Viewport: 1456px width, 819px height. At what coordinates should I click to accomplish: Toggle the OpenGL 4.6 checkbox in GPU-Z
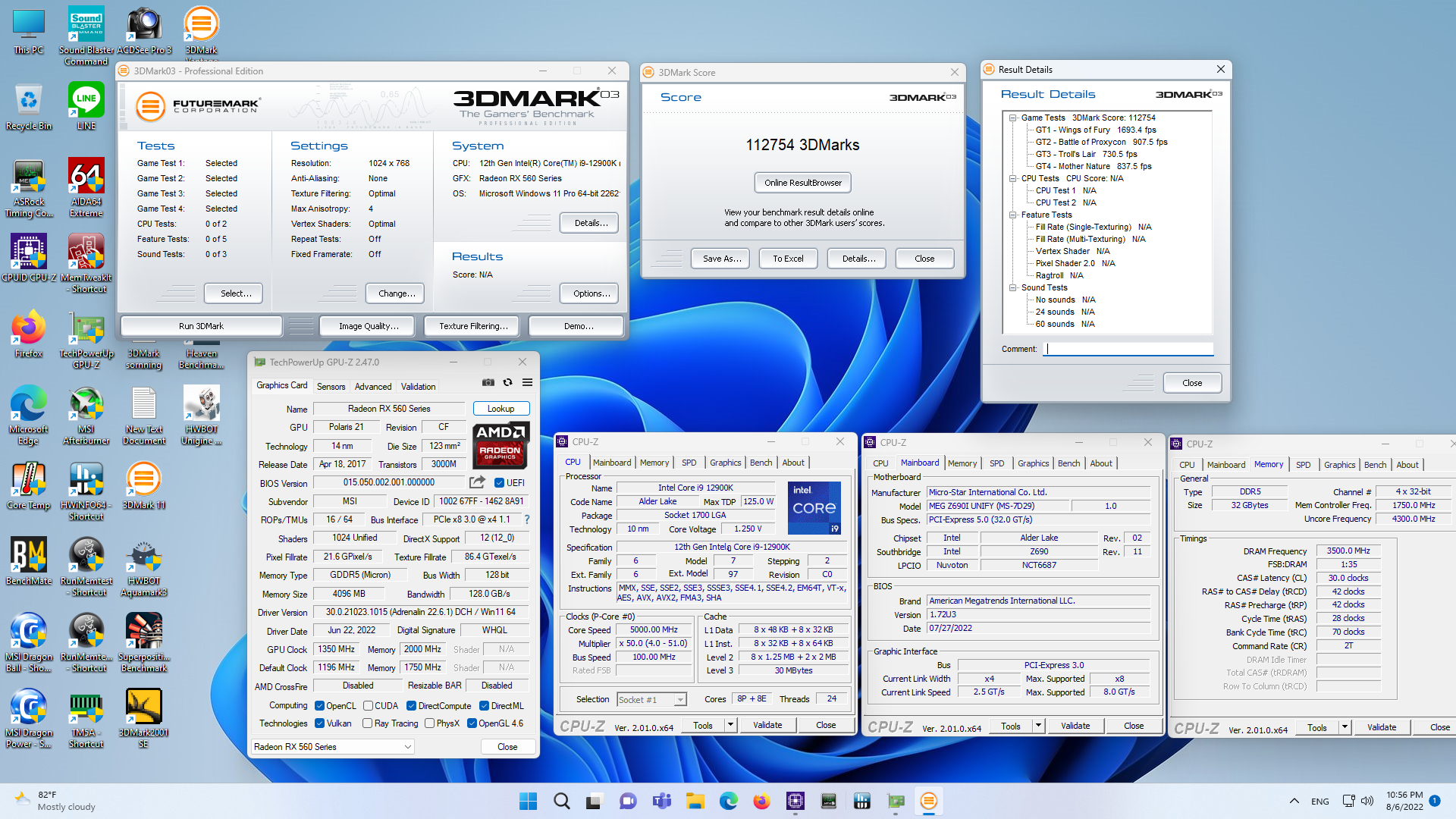(x=472, y=723)
